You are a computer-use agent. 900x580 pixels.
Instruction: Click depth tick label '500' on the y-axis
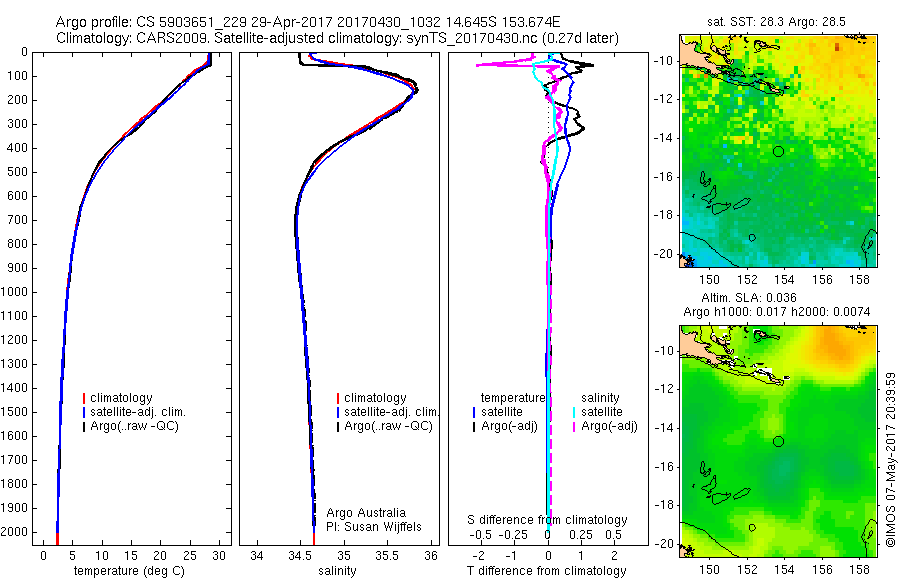(19, 172)
